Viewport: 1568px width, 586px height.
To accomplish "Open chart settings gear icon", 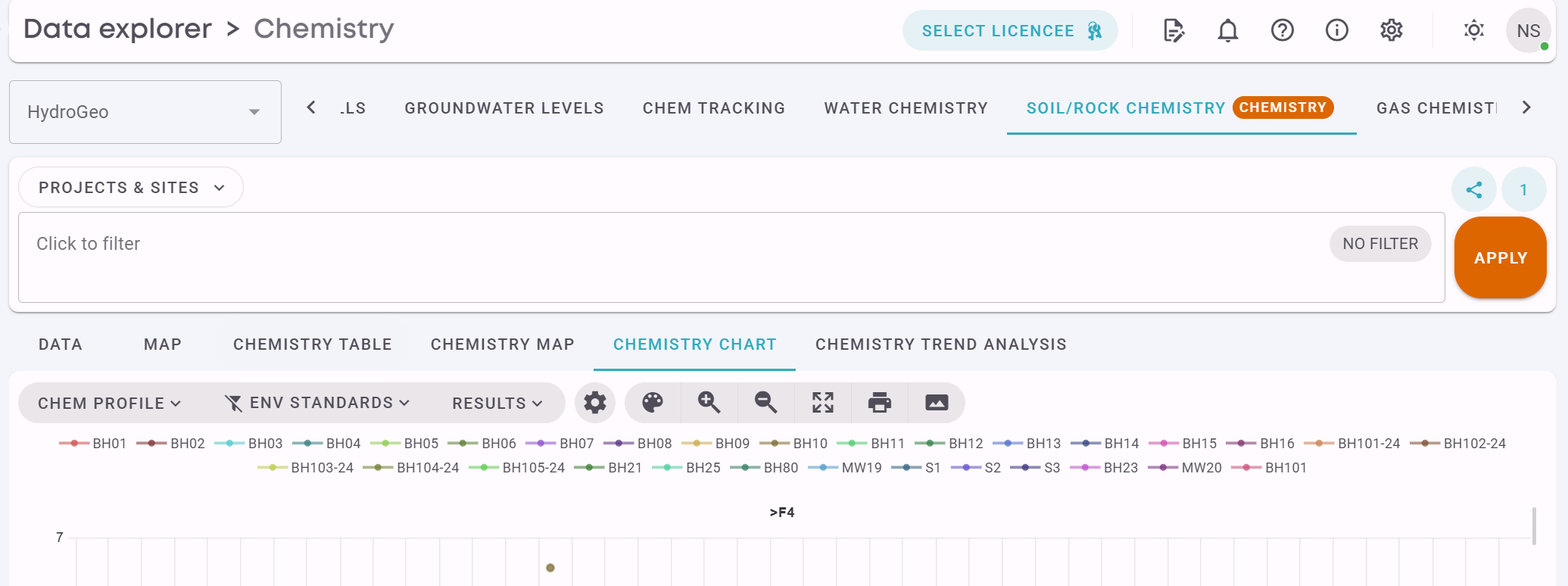I will tap(595, 402).
